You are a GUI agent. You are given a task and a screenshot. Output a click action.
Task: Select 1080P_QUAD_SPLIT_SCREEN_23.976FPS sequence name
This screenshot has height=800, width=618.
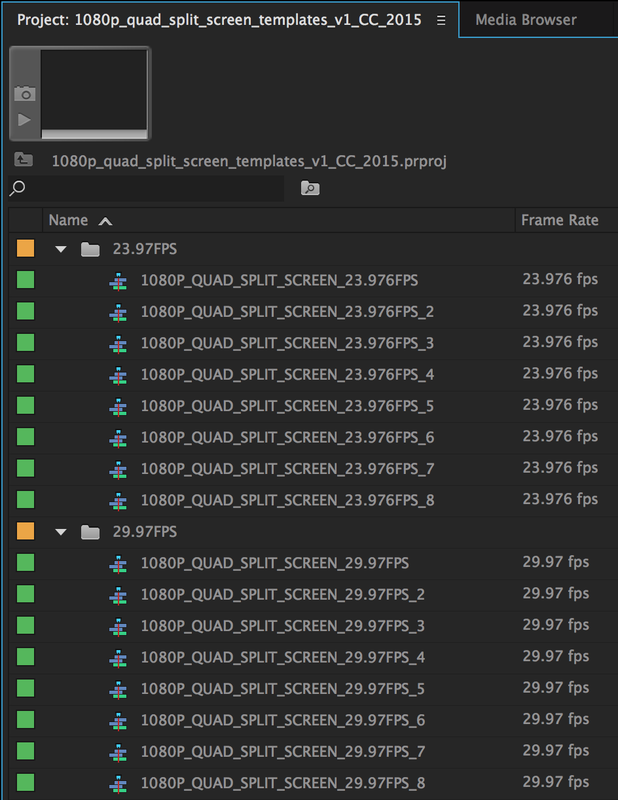point(280,281)
